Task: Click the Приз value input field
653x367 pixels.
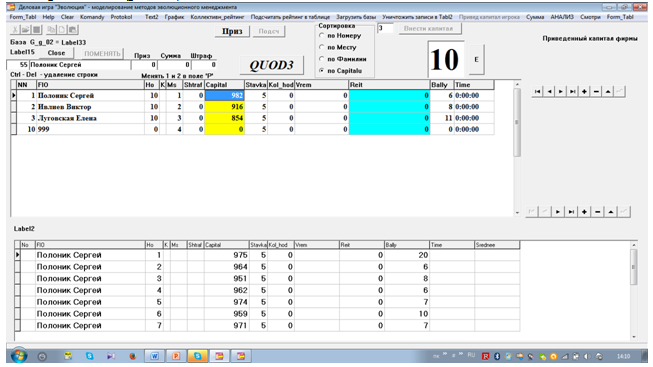Action: click(x=144, y=65)
